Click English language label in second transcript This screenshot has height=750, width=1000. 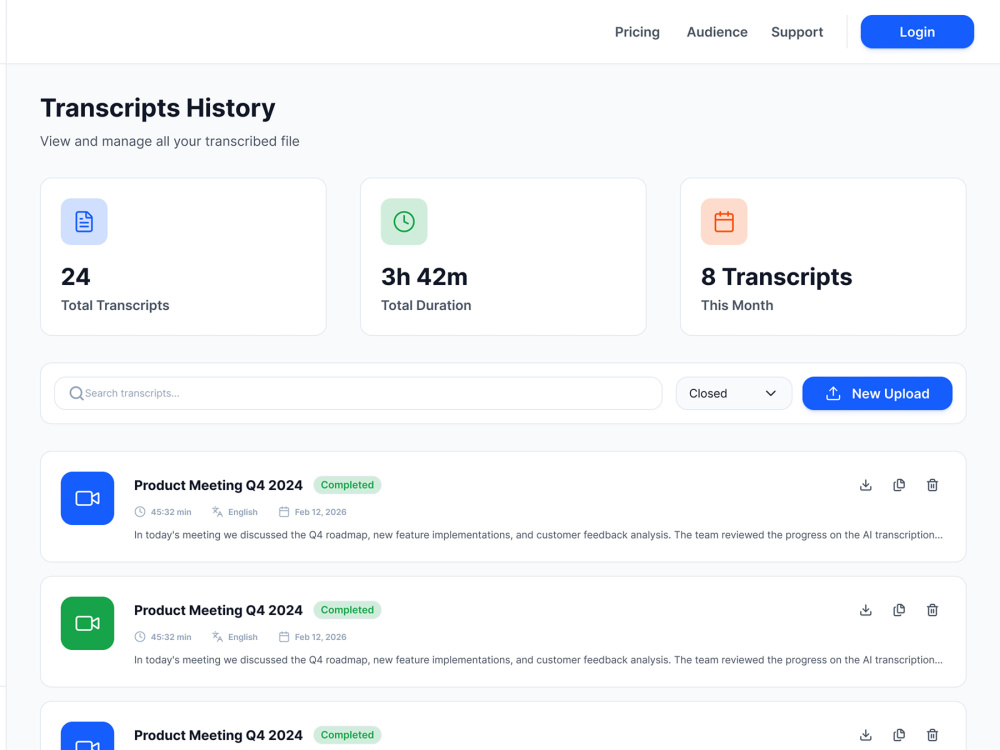243,636
